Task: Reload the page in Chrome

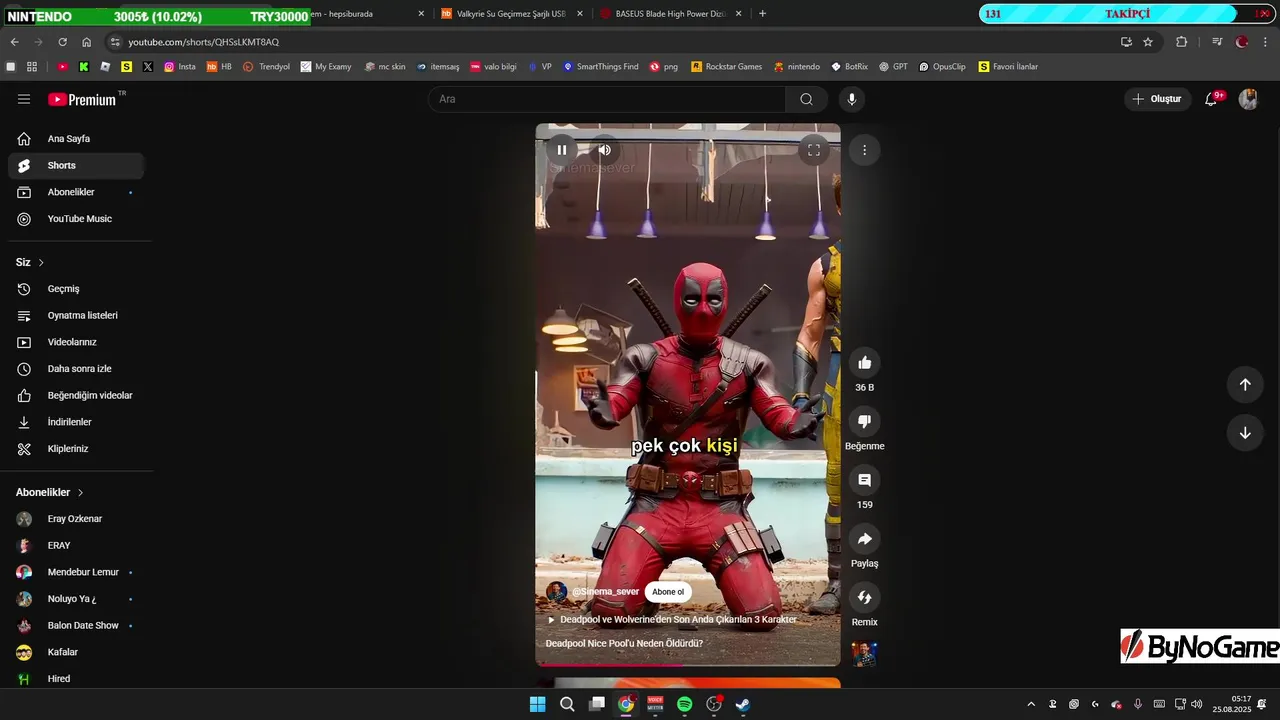Action: 62,42
